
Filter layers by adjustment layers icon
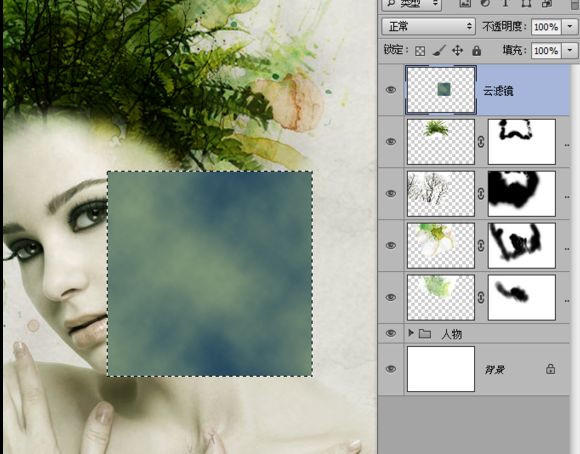click(x=486, y=3)
